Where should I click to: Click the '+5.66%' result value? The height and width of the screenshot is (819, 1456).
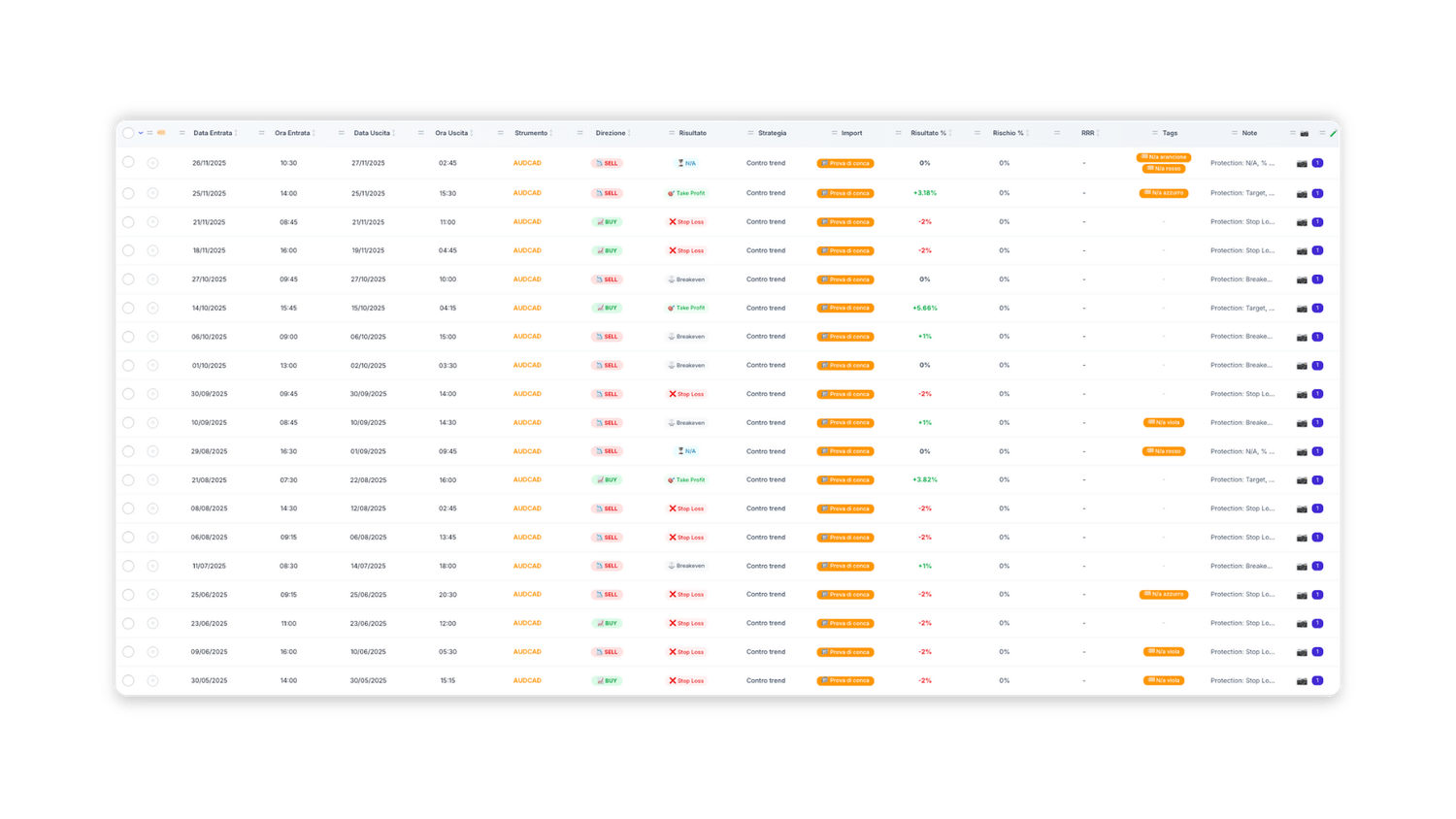(925, 308)
